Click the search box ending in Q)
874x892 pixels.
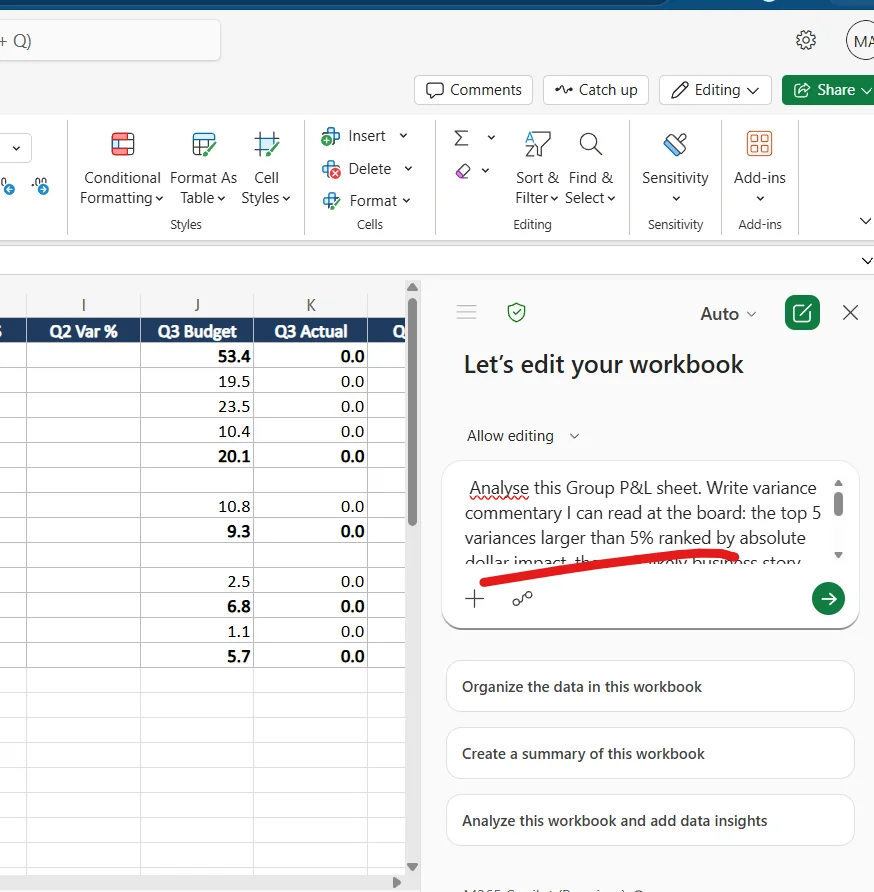109,40
